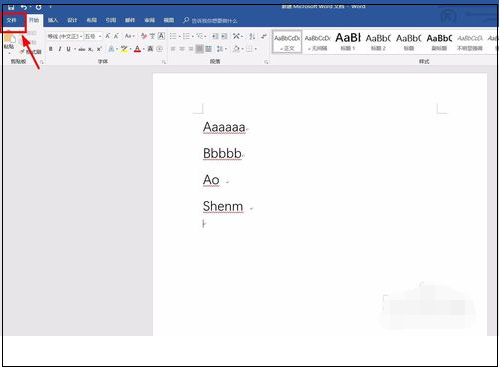Open the Font dialog launcher
The width and height of the screenshot is (500, 368).
164,62
